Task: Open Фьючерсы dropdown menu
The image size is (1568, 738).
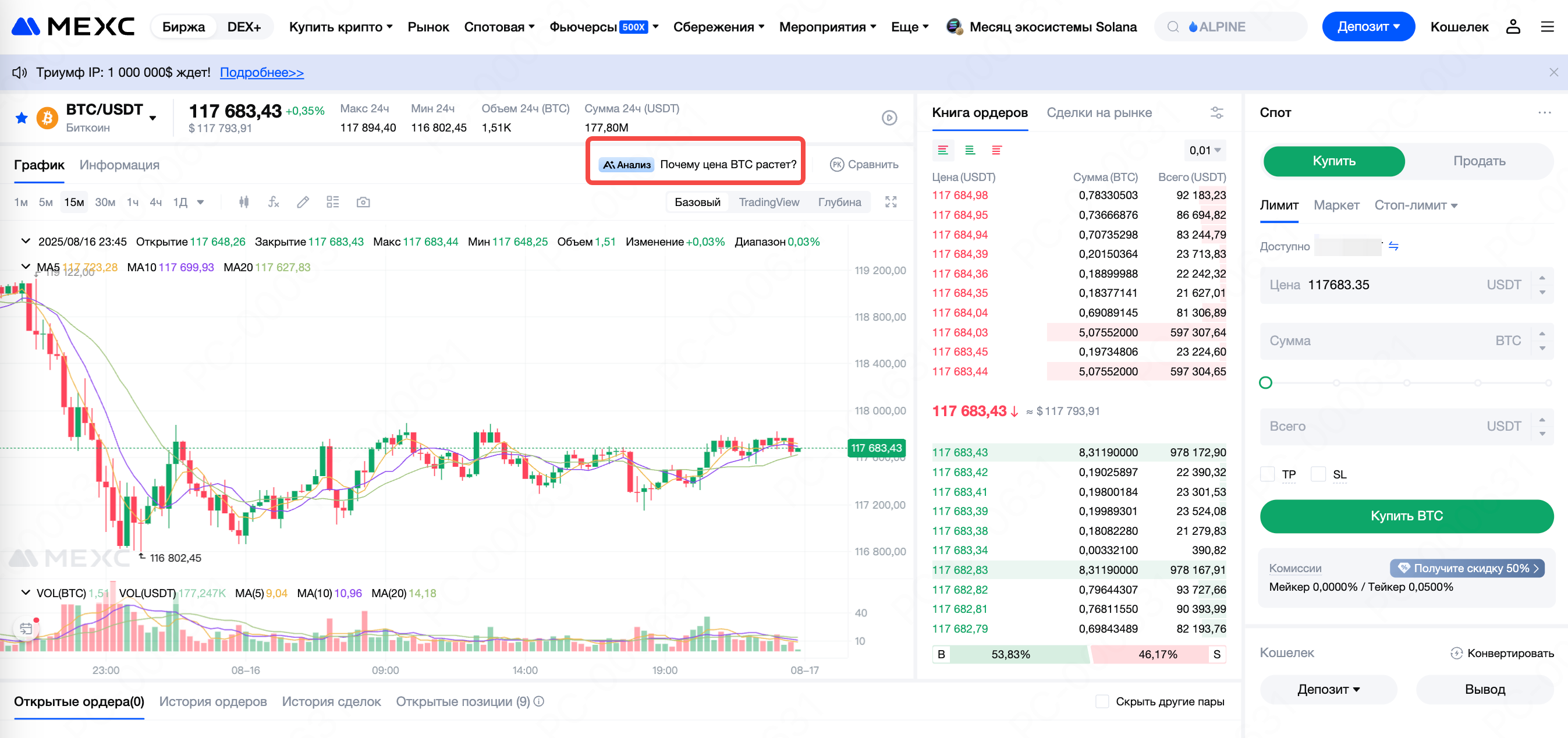Action: [x=604, y=27]
